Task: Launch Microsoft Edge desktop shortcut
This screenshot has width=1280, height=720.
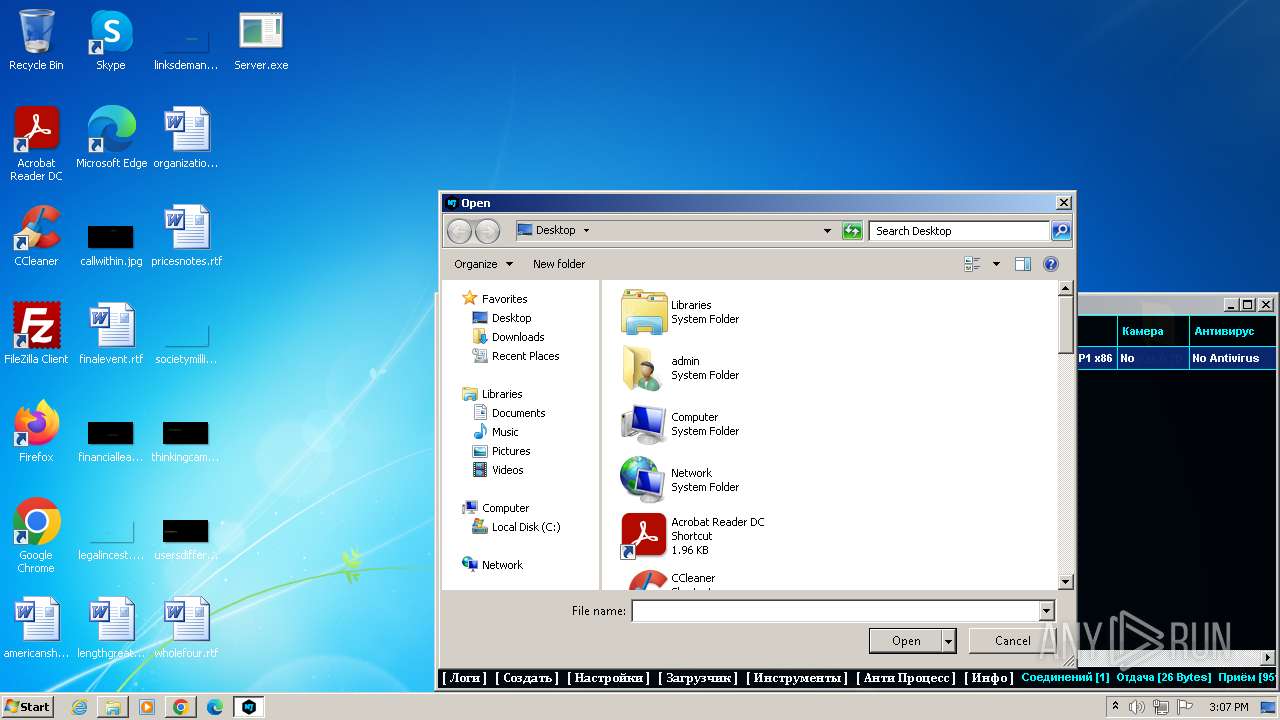Action: [x=111, y=138]
